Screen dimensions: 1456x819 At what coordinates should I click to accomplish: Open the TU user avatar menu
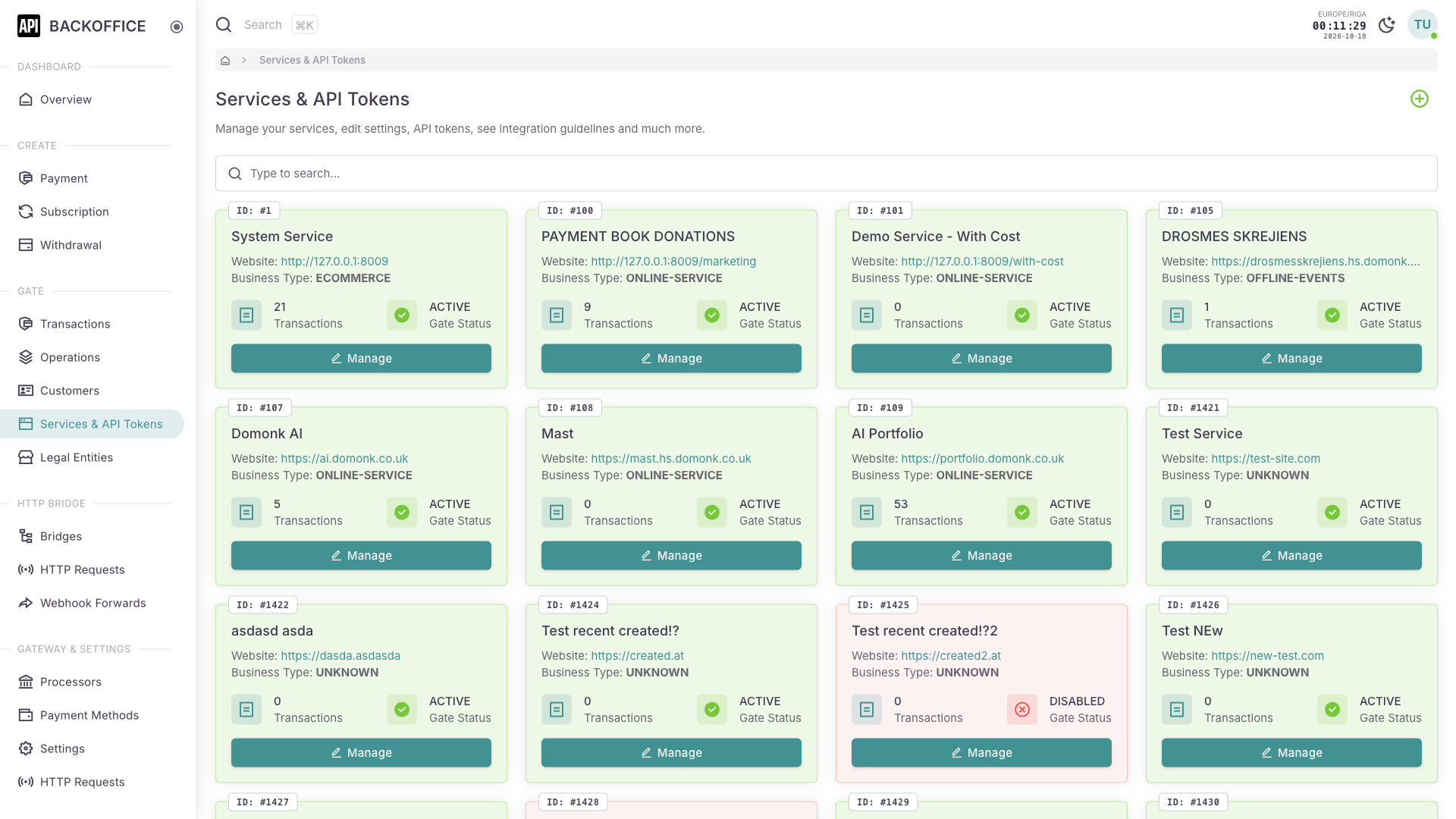pos(1422,25)
